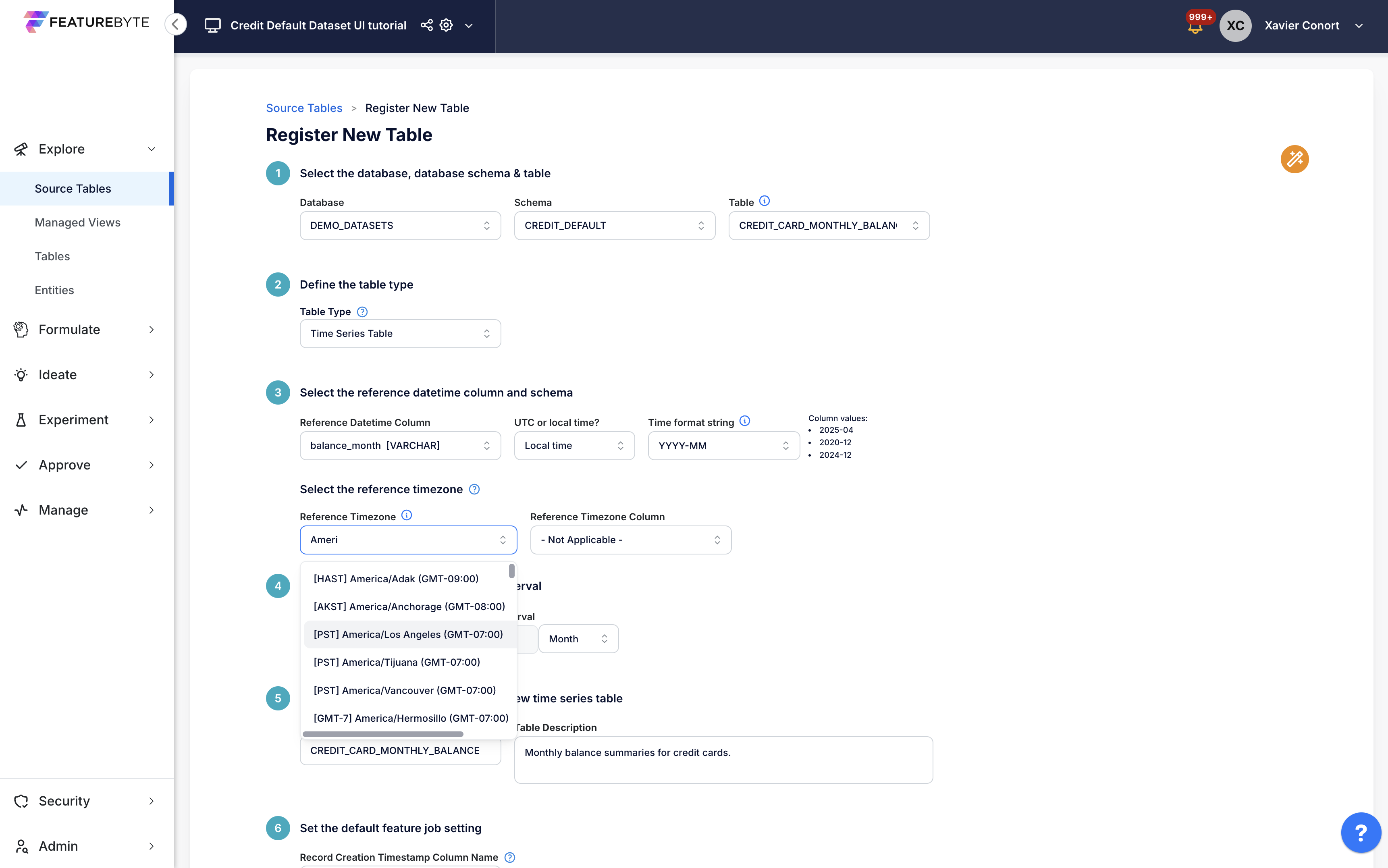Choose America/Anchorage timezone option

click(409, 606)
